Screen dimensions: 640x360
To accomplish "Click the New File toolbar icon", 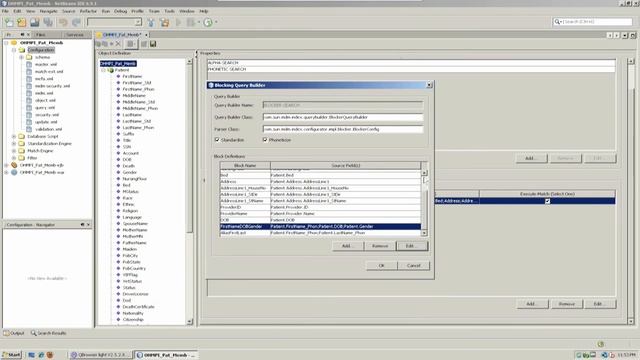I will click(9, 22).
